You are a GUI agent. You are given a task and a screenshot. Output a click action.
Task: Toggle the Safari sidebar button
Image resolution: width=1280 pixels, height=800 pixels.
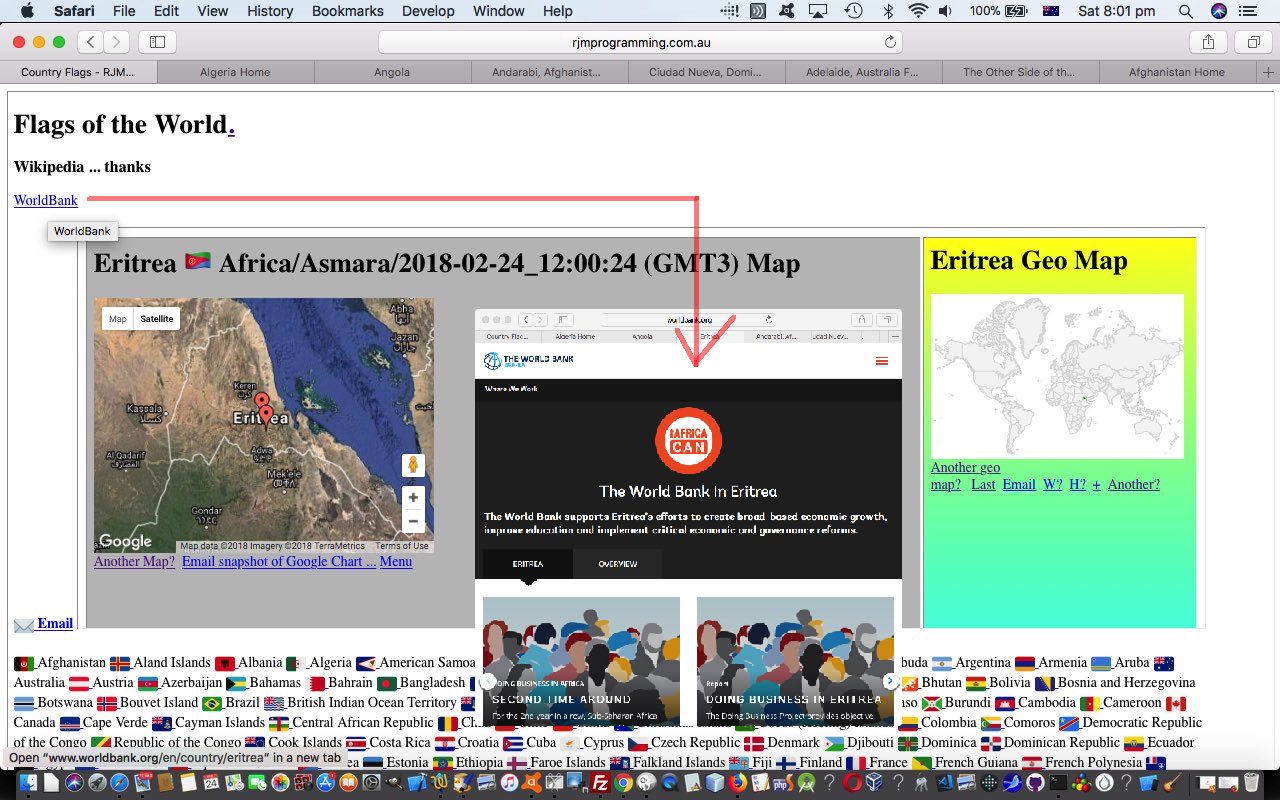[x=157, y=42]
